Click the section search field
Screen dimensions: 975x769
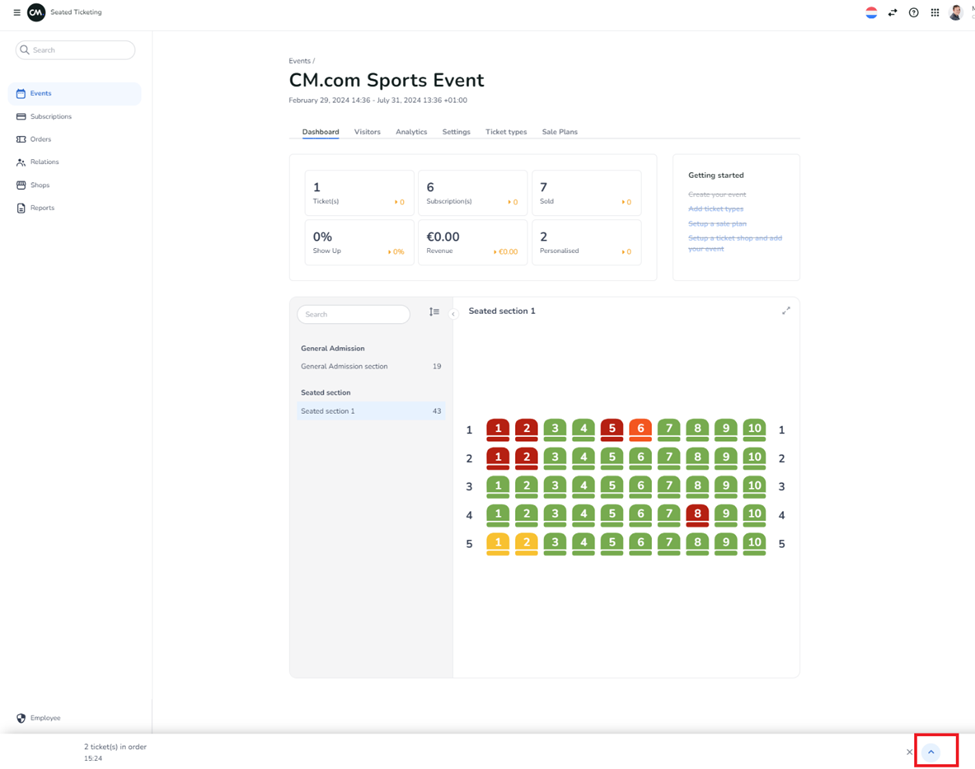(x=354, y=314)
